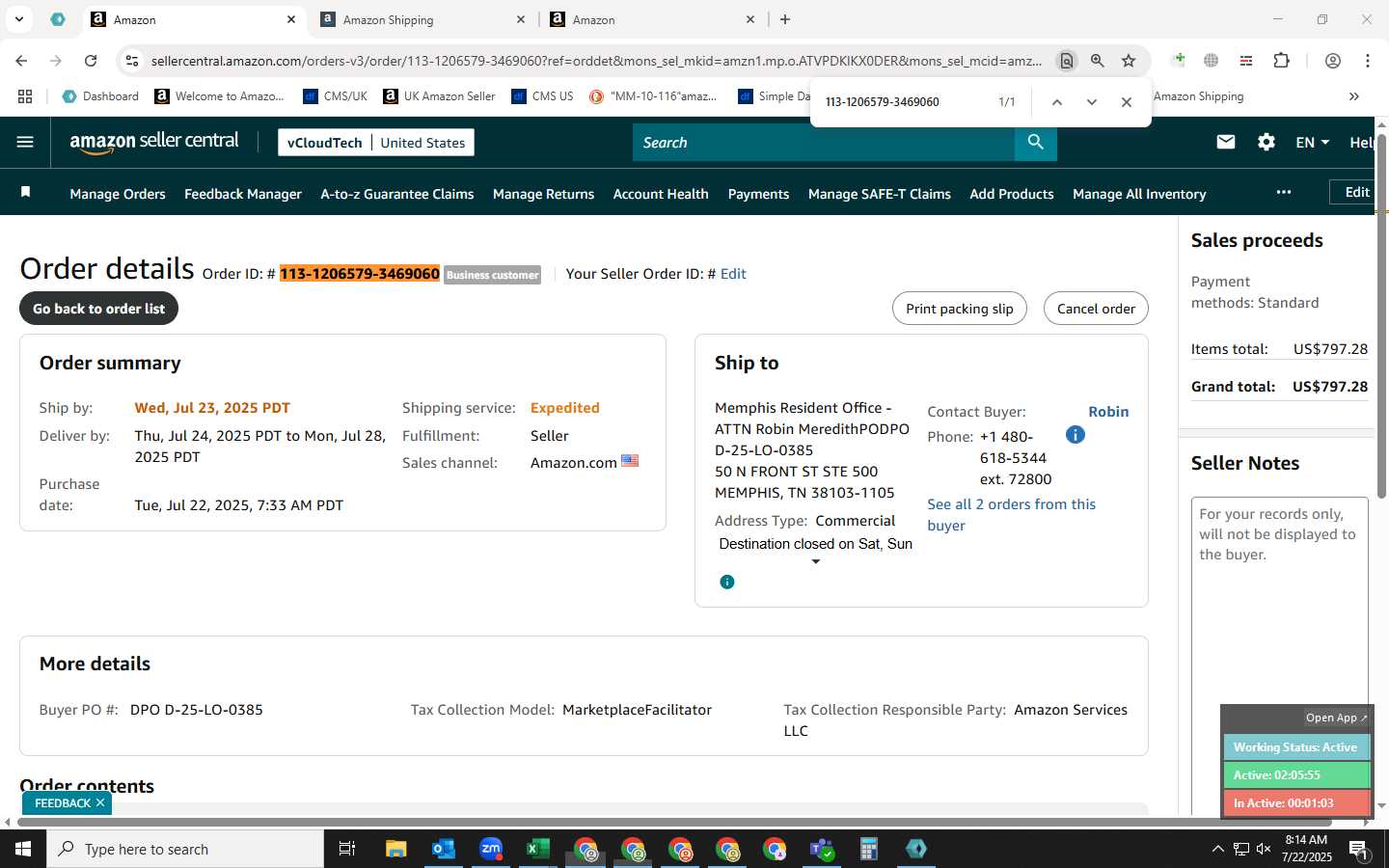This screenshot has height=868, width=1389.
Task: Open the mail messages icon
Action: click(x=1226, y=142)
